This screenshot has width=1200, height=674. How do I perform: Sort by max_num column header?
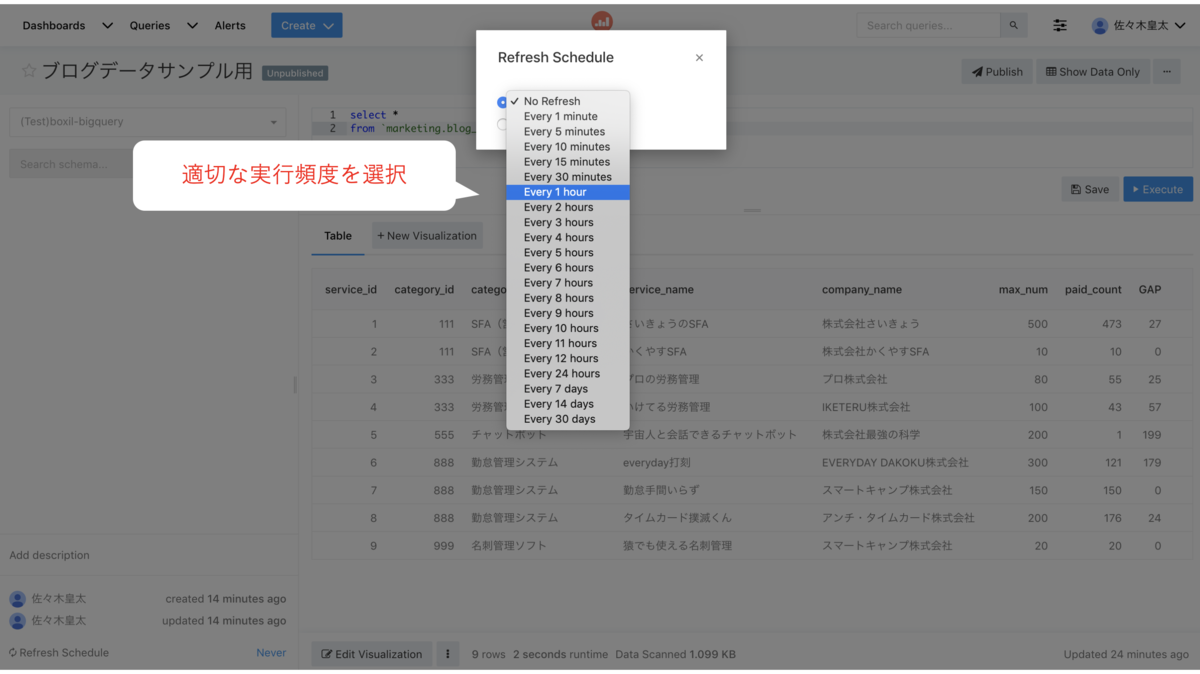click(x=1023, y=290)
